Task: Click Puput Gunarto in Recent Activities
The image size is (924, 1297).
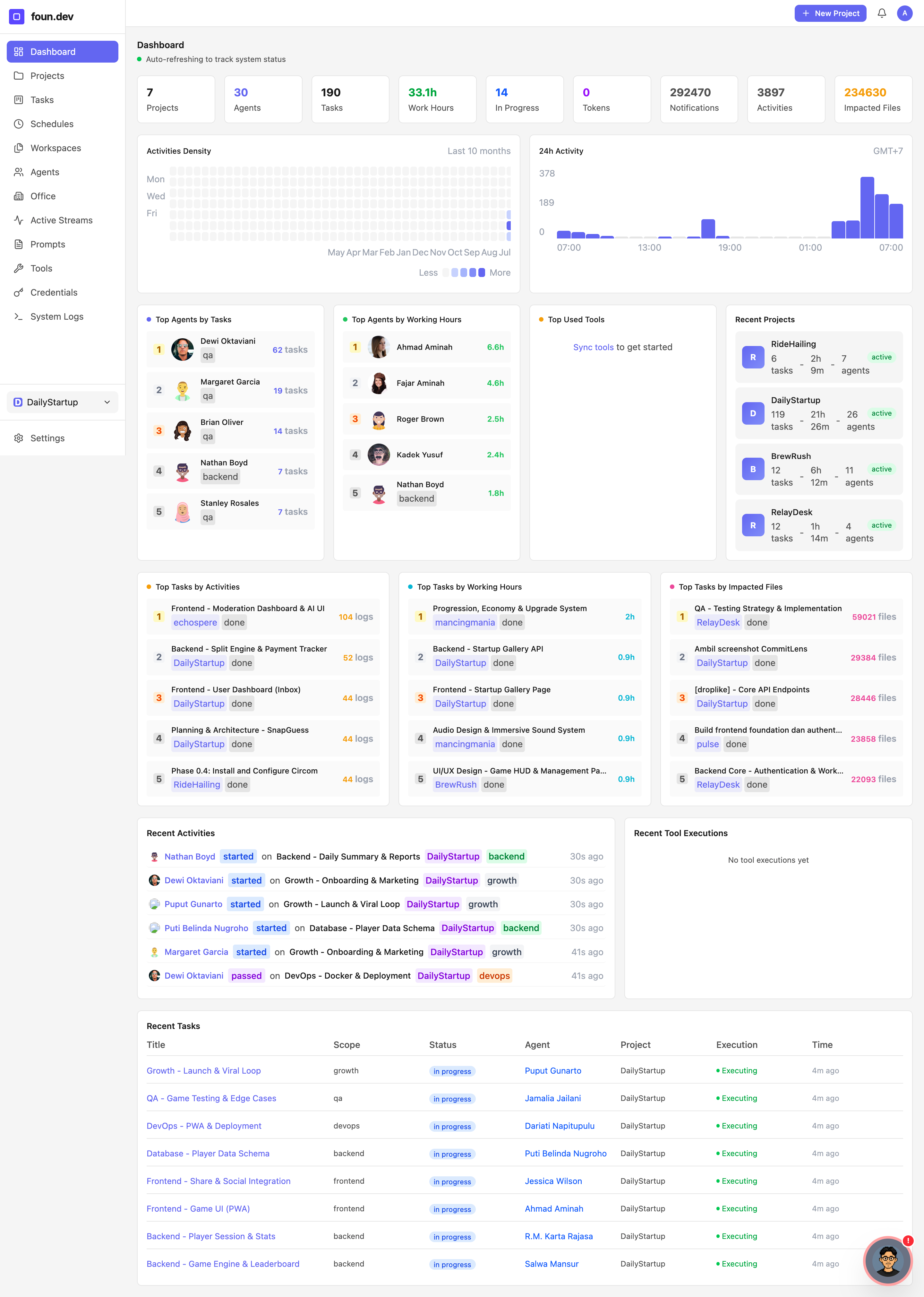Action: 193,904
